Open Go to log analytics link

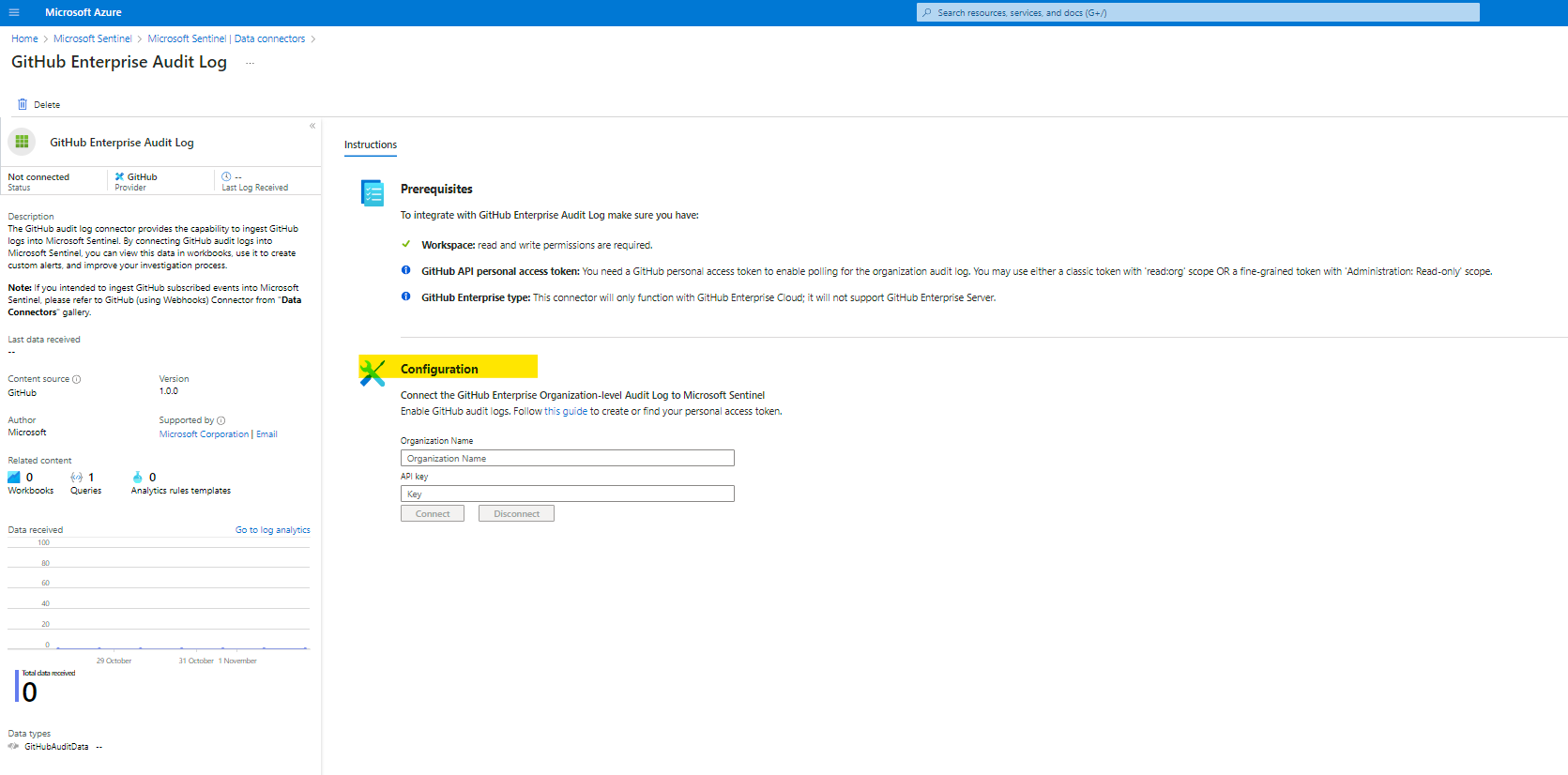pos(272,530)
